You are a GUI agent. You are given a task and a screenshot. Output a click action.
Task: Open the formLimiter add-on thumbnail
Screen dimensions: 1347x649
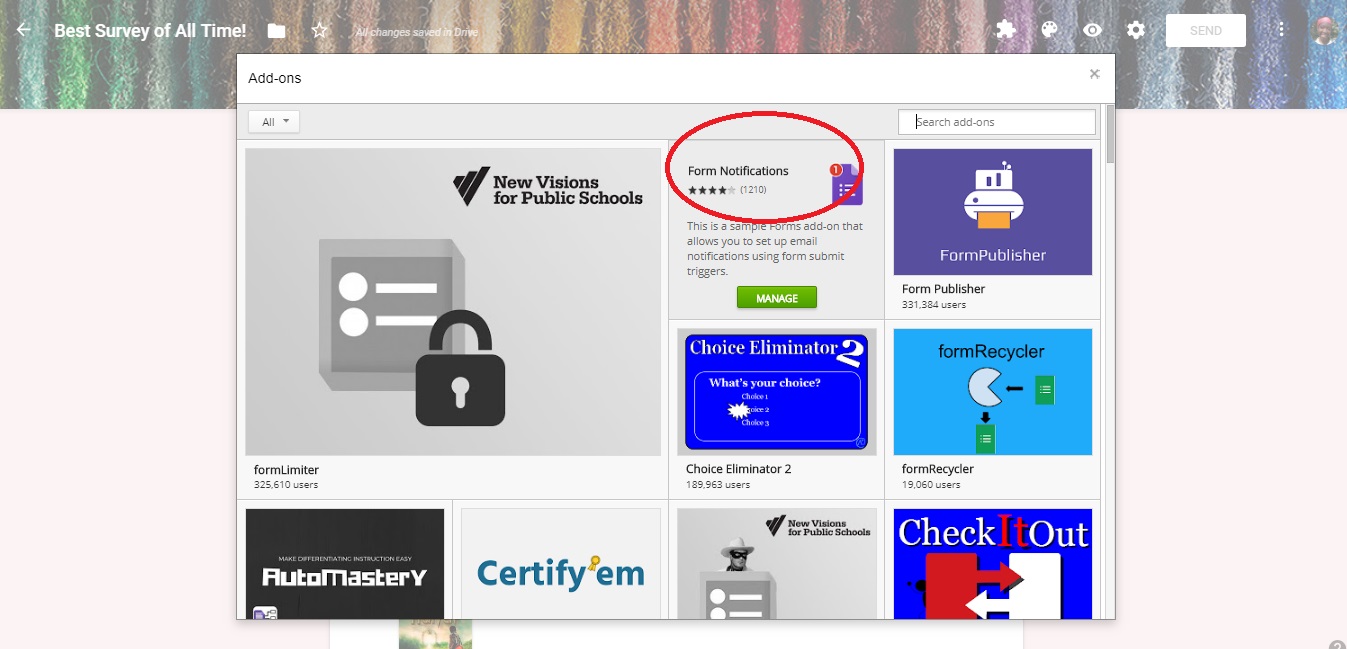(x=453, y=302)
